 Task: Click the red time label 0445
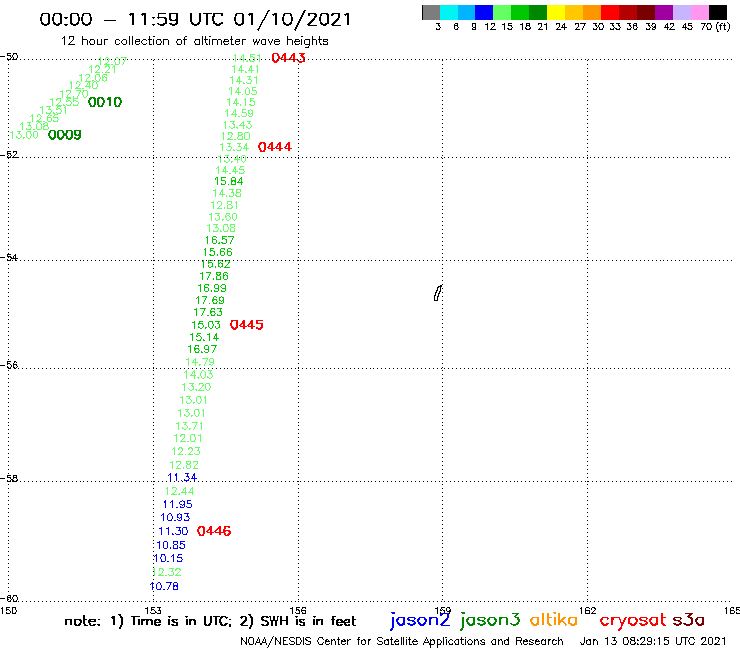(x=246, y=325)
